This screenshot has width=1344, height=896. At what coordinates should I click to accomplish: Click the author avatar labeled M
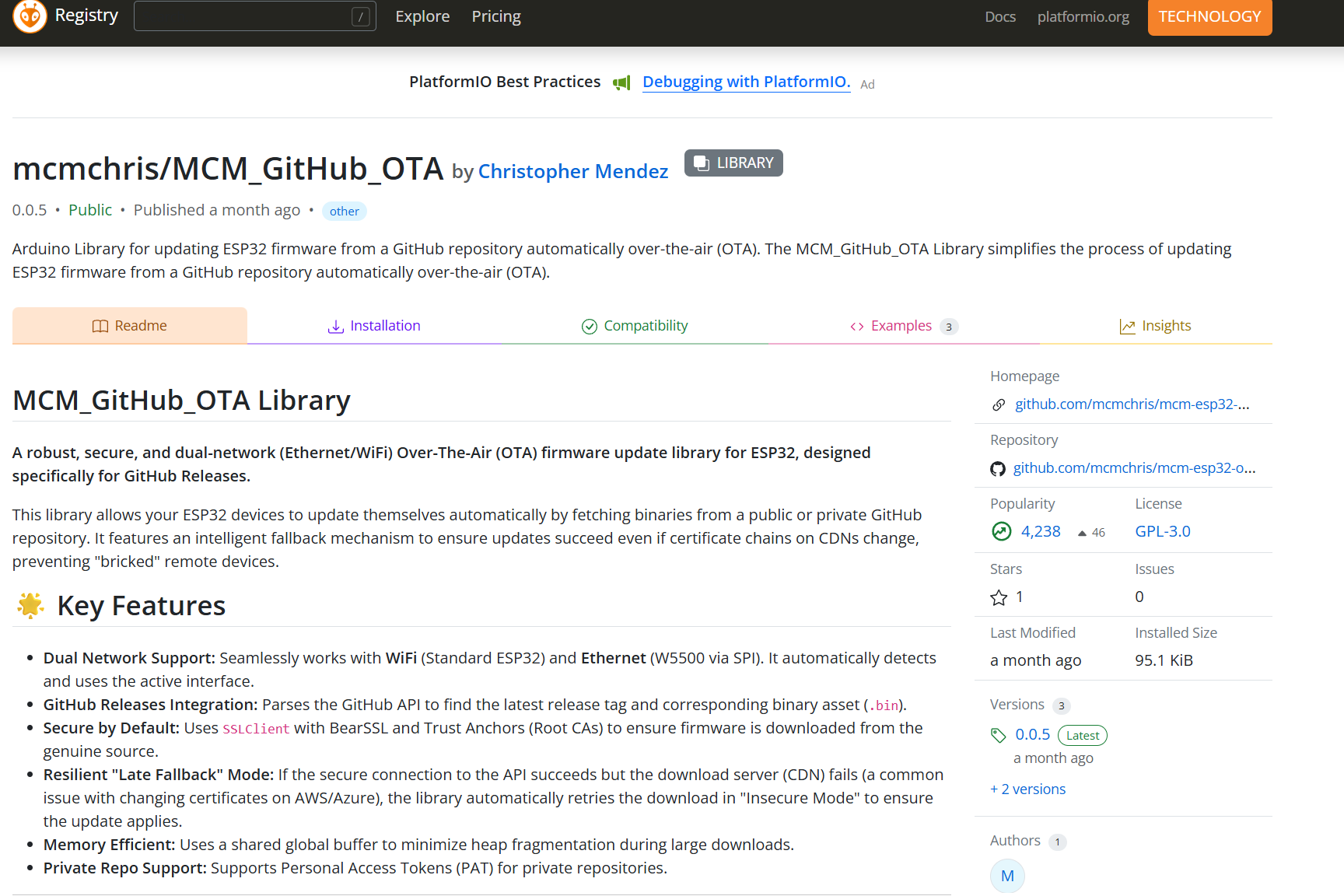tap(1007, 876)
